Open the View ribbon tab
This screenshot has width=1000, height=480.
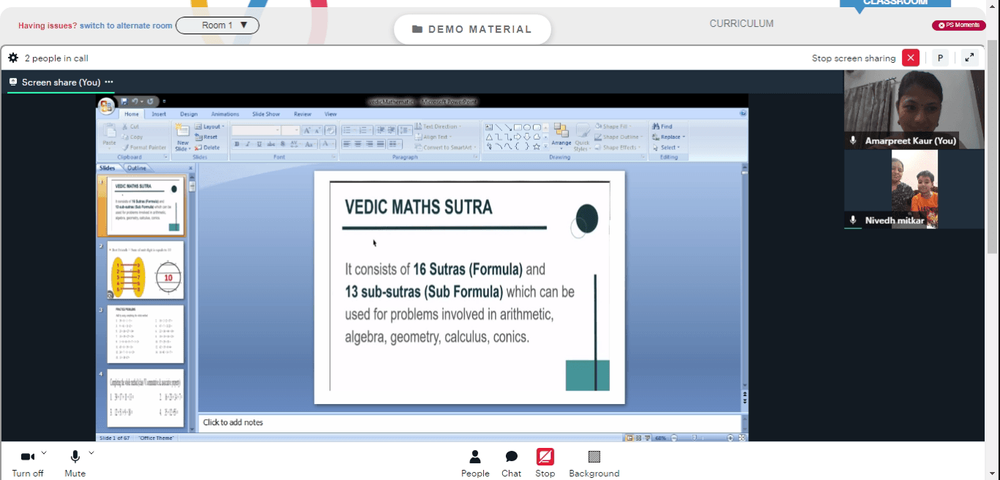(x=330, y=114)
